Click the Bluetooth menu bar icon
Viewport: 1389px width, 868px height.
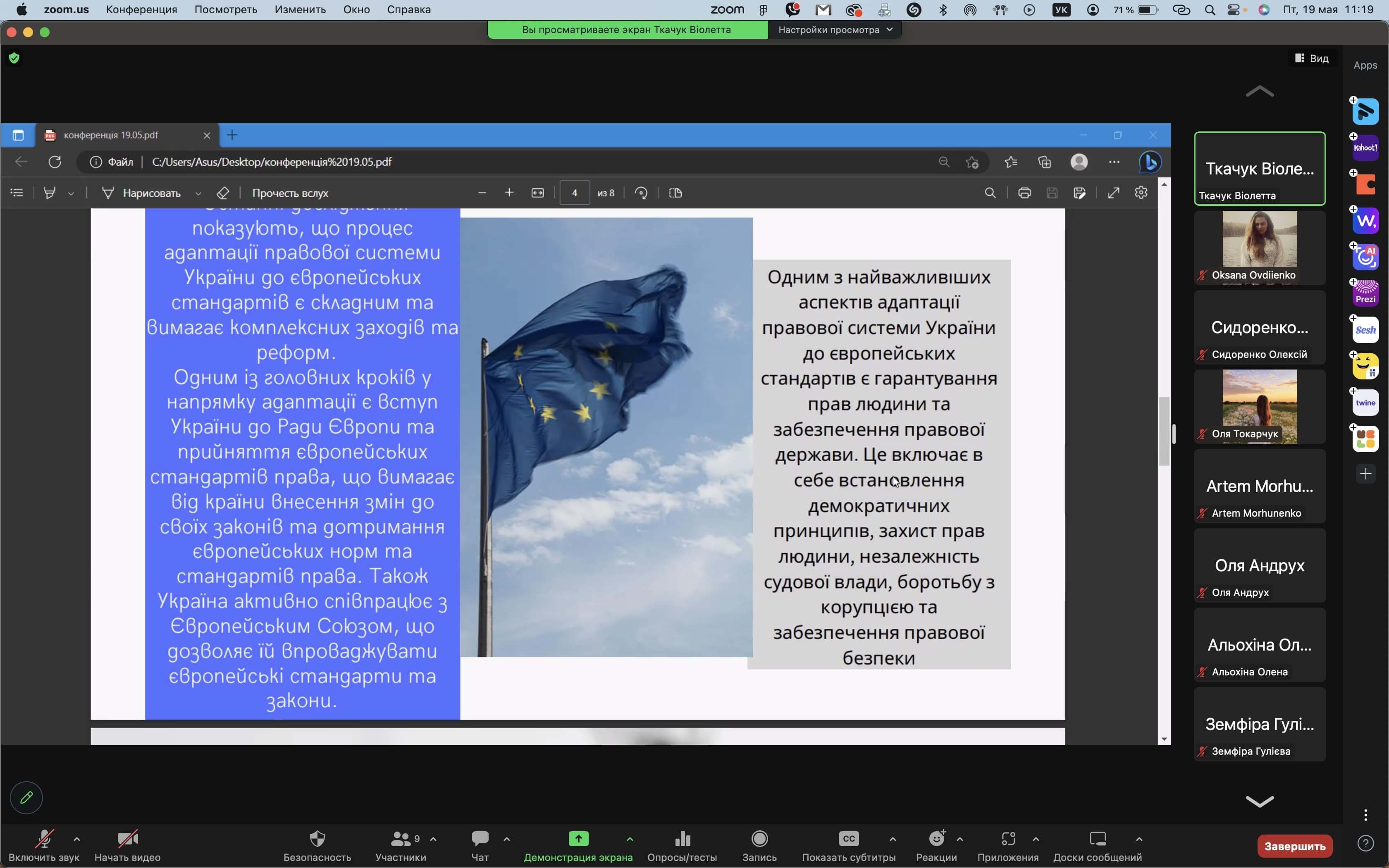click(943, 10)
